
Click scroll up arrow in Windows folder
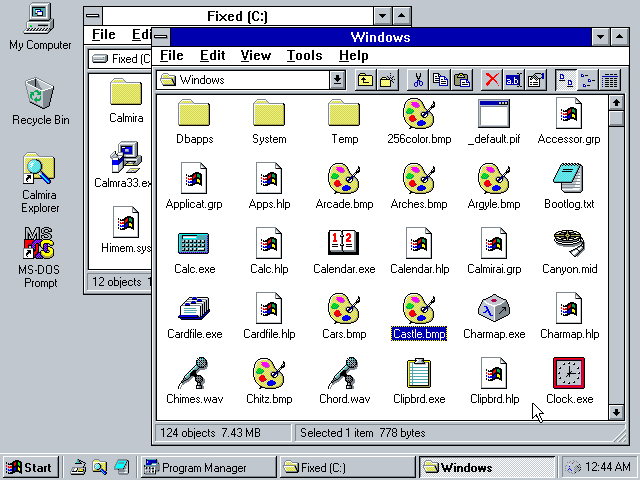[616, 103]
